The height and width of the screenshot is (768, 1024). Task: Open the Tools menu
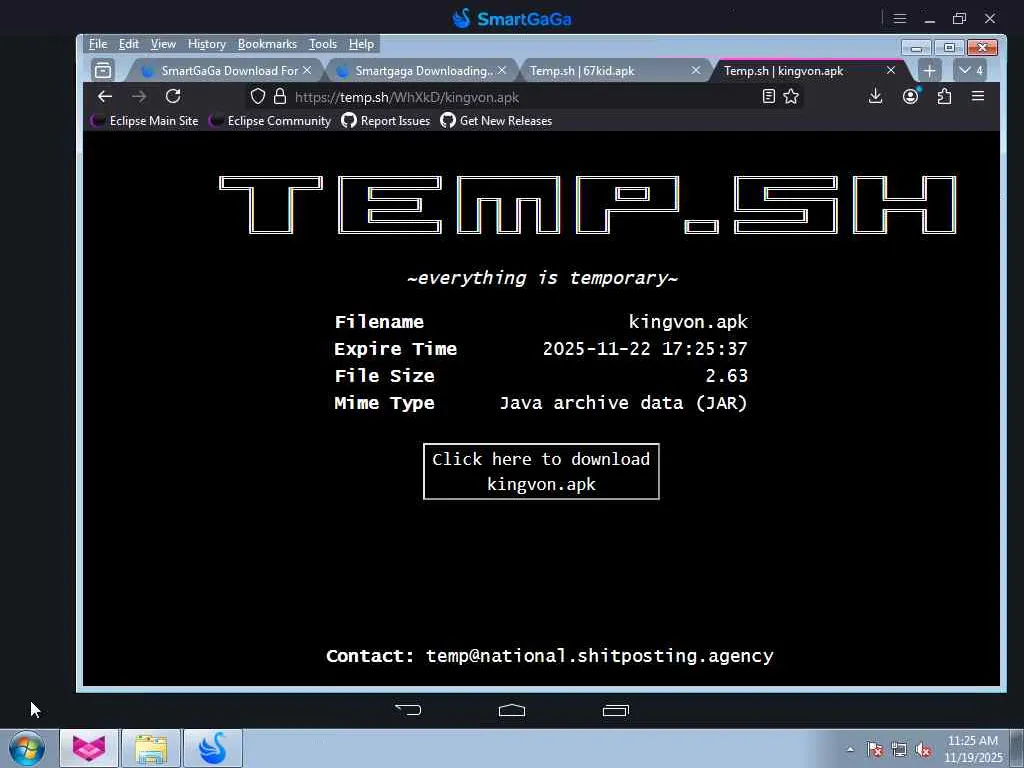(x=323, y=44)
